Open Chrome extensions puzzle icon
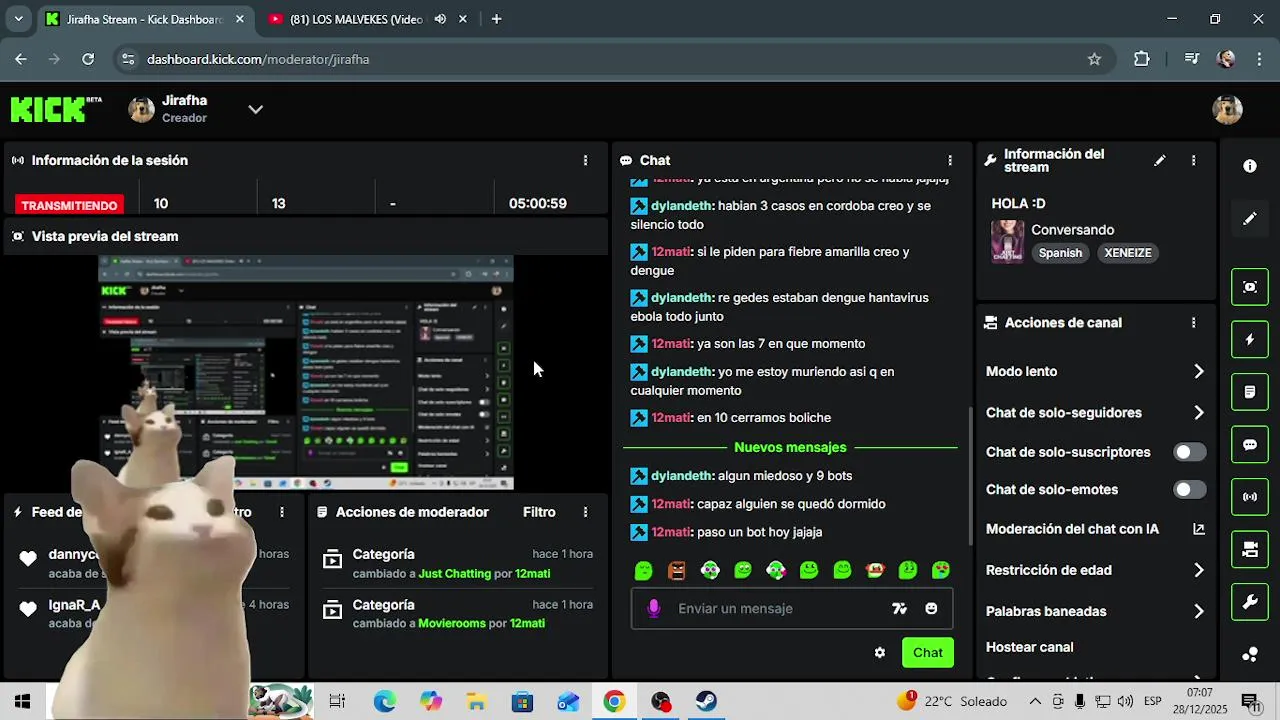The height and width of the screenshot is (720, 1280). pyautogui.click(x=1142, y=59)
